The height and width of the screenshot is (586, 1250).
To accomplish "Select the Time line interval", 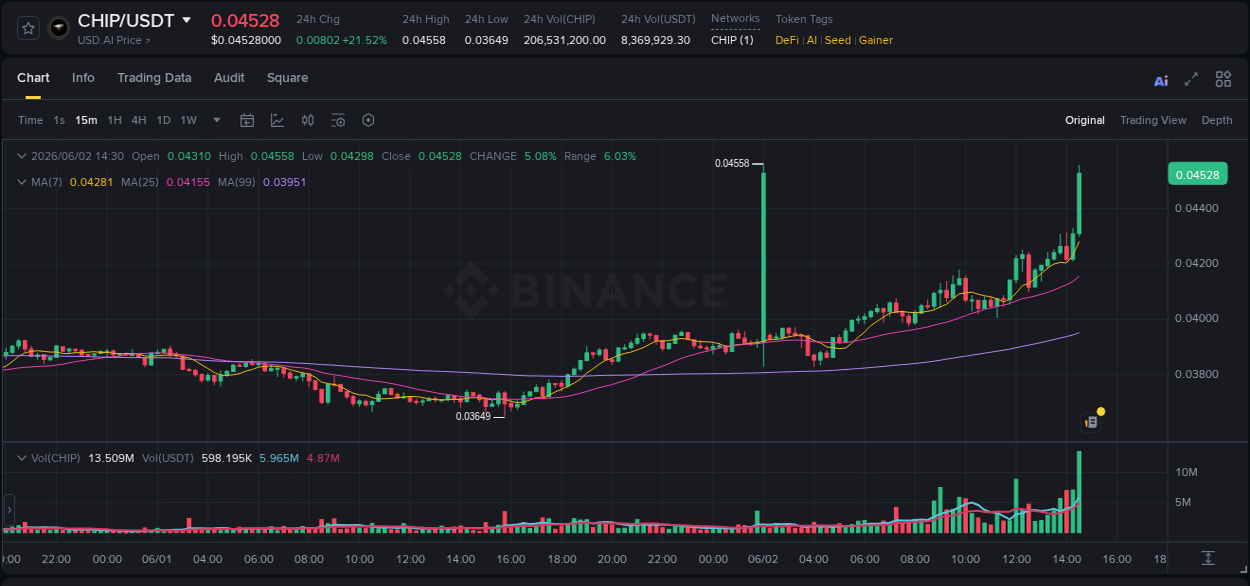I will pyautogui.click(x=30, y=120).
